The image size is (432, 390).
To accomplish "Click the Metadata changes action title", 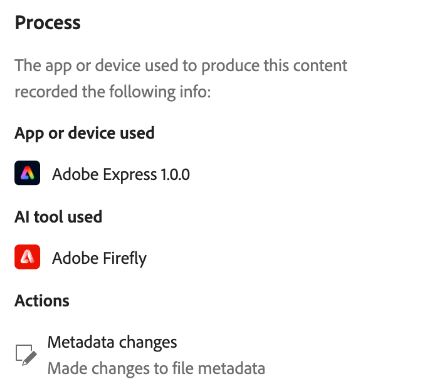I will pyautogui.click(x=112, y=342).
